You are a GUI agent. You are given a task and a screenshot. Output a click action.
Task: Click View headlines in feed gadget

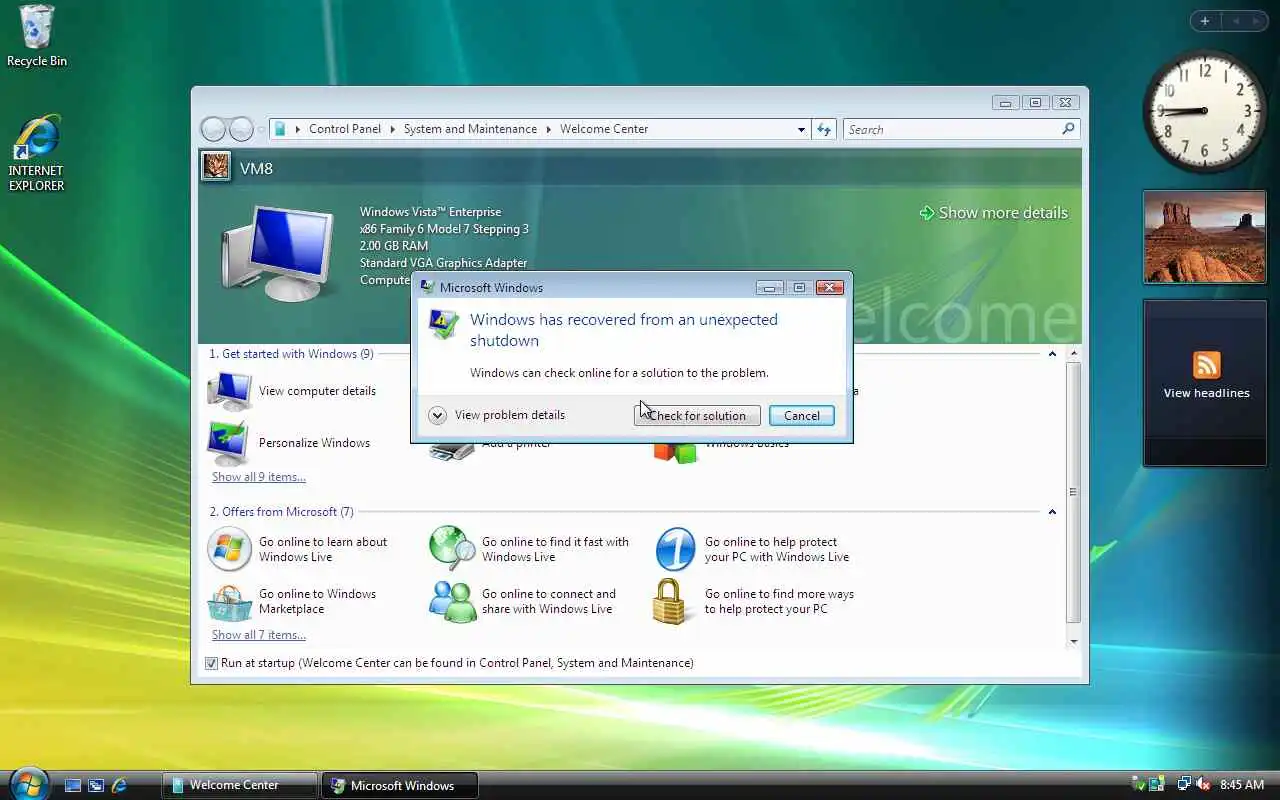tap(1206, 393)
